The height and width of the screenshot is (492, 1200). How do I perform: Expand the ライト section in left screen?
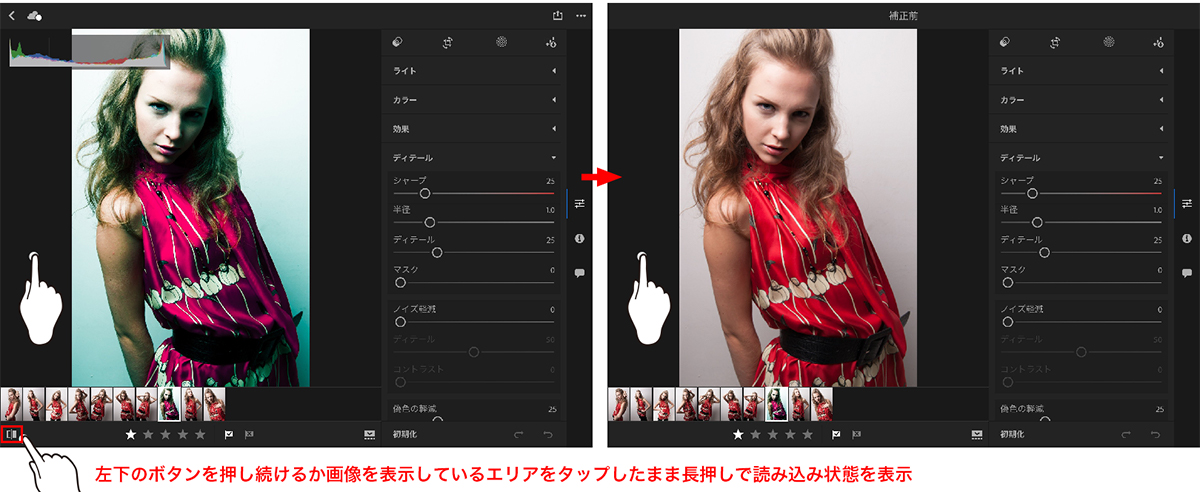pyautogui.click(x=474, y=71)
